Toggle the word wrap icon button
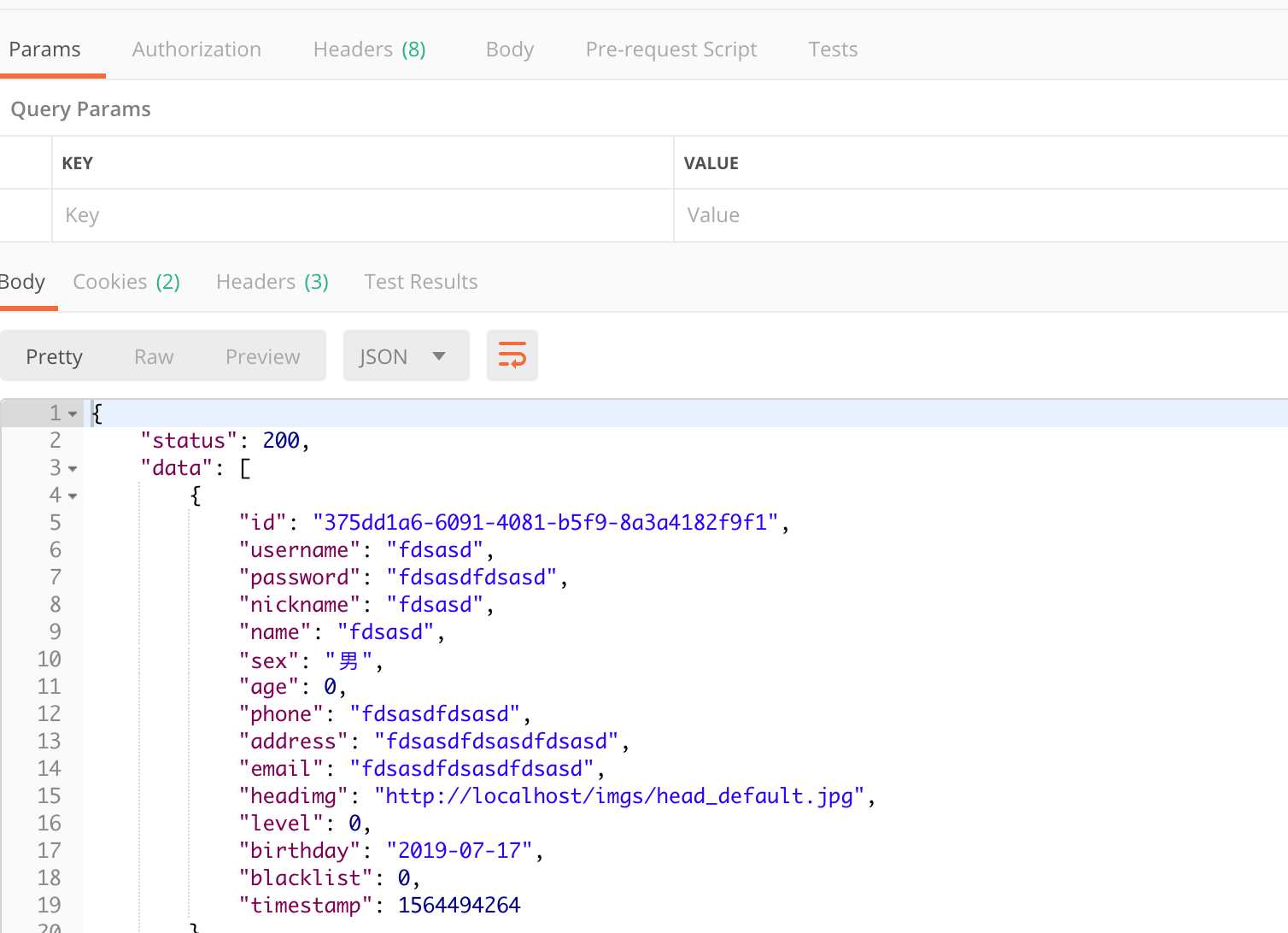Screen dimensions: 1288x933 [x=512, y=355]
